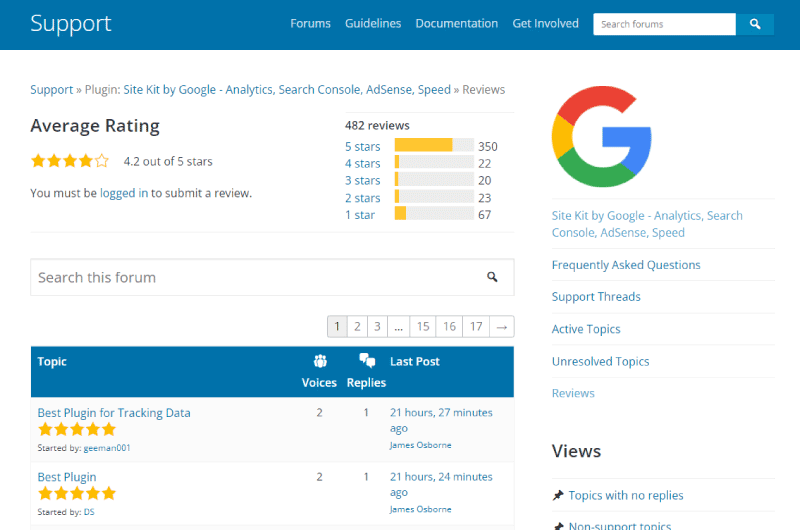Click the 350 count for 5 stars
Viewport: 800px width, 530px height.
pyautogui.click(x=488, y=147)
